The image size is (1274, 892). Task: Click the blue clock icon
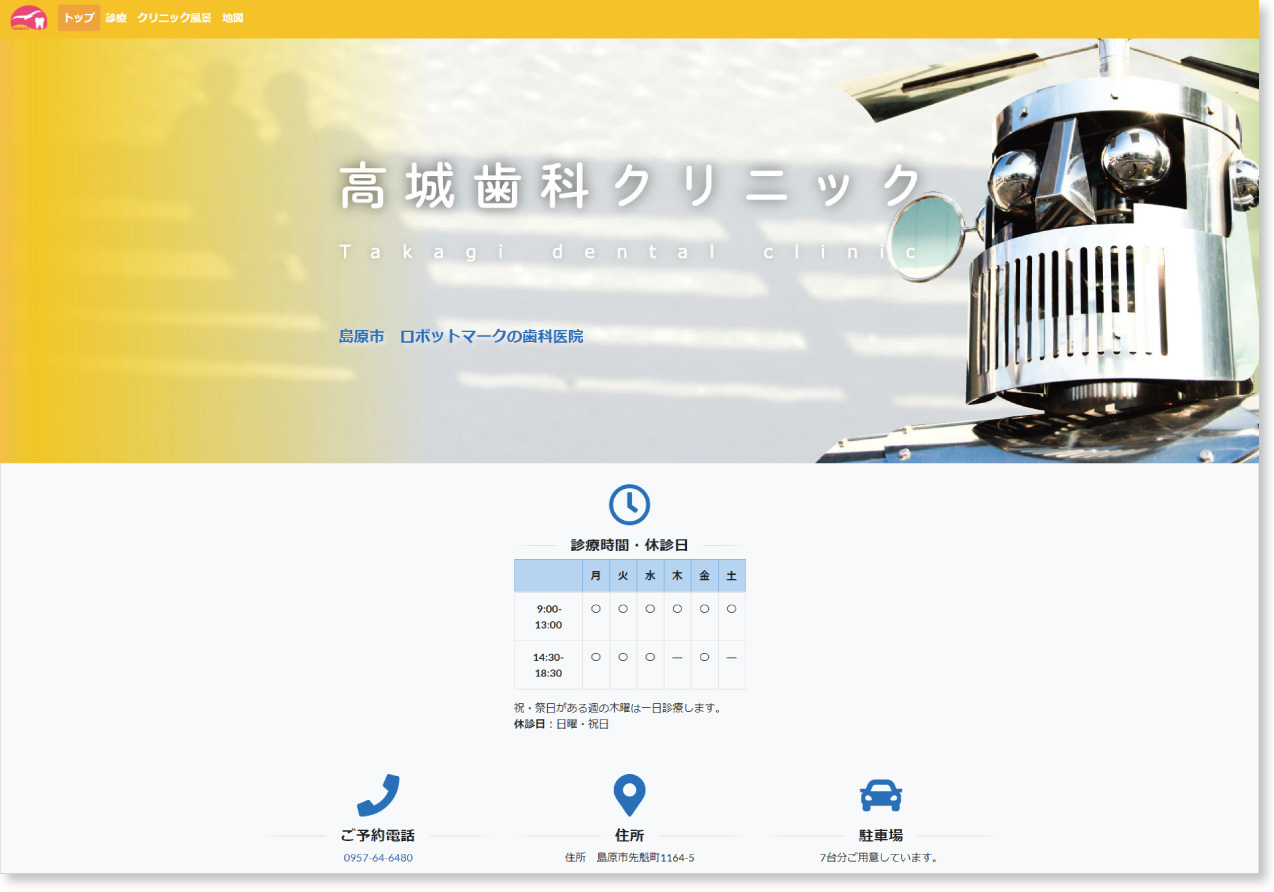coord(629,505)
